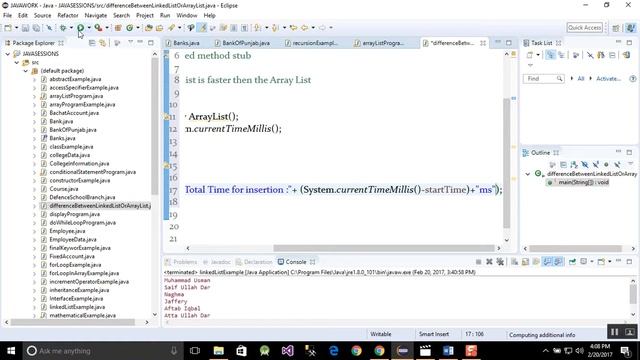
Task: Run the program with the green Run button
Action: (80, 28)
